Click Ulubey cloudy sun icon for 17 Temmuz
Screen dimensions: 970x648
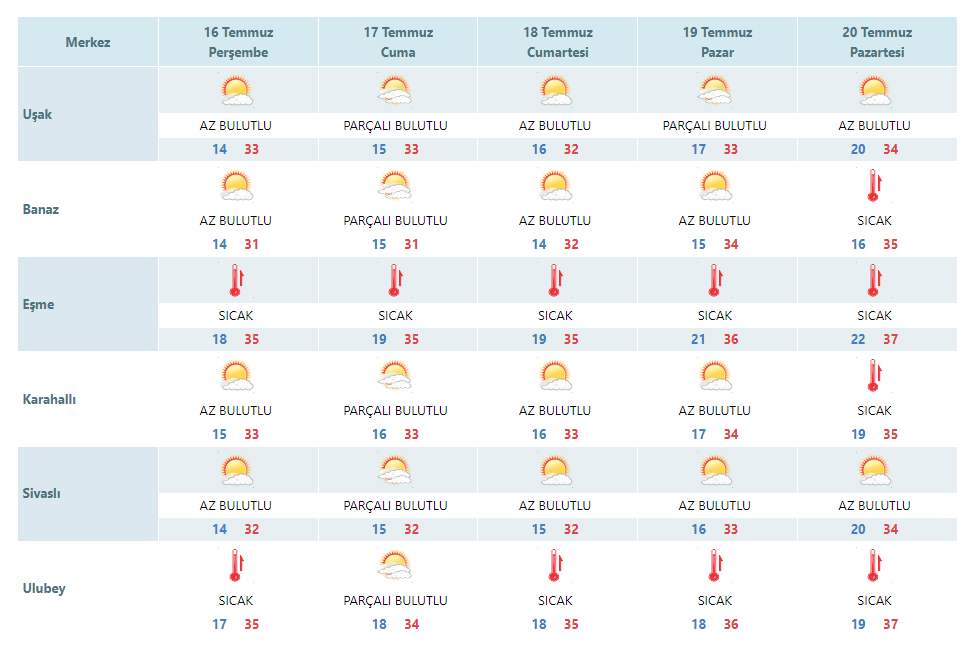395,566
